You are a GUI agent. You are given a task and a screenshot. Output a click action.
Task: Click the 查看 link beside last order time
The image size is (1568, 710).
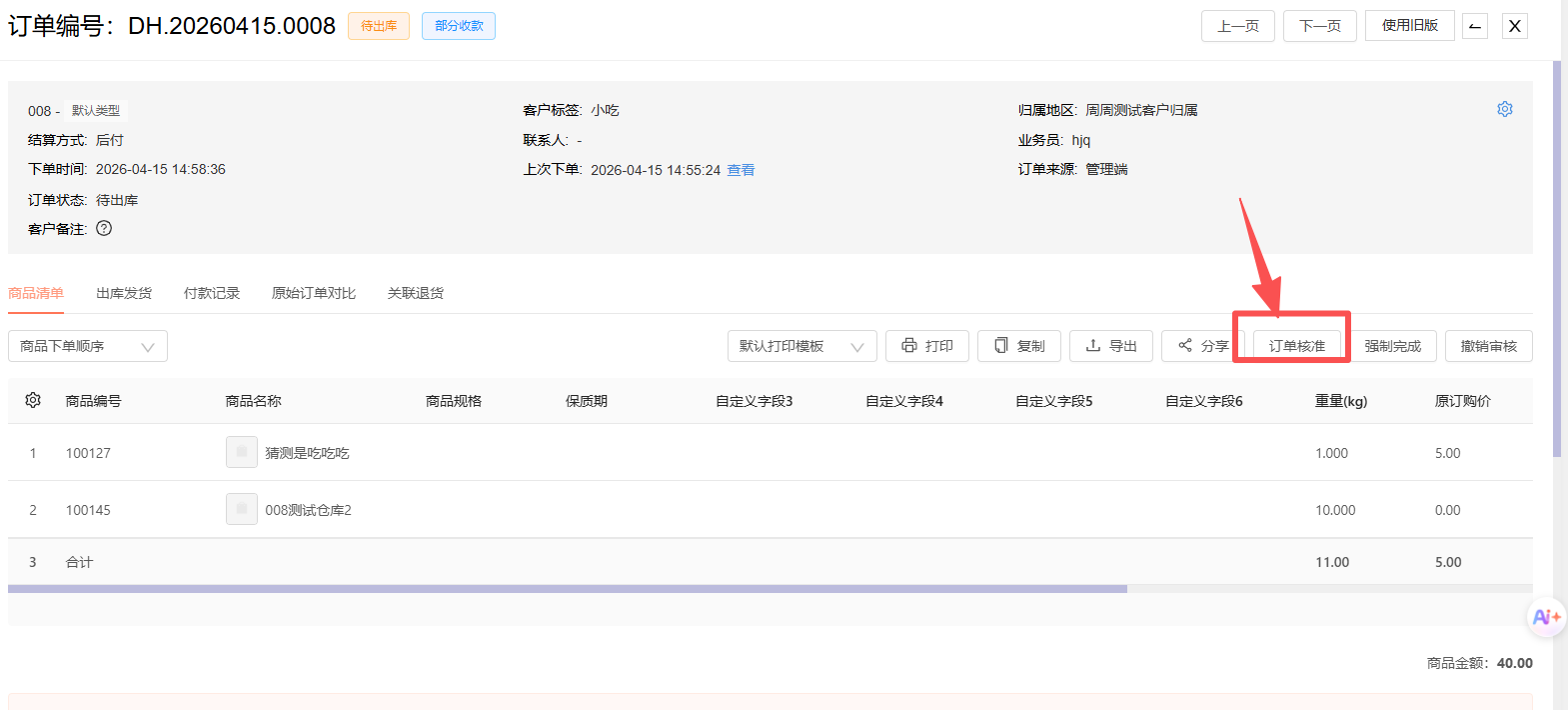pyautogui.click(x=741, y=170)
